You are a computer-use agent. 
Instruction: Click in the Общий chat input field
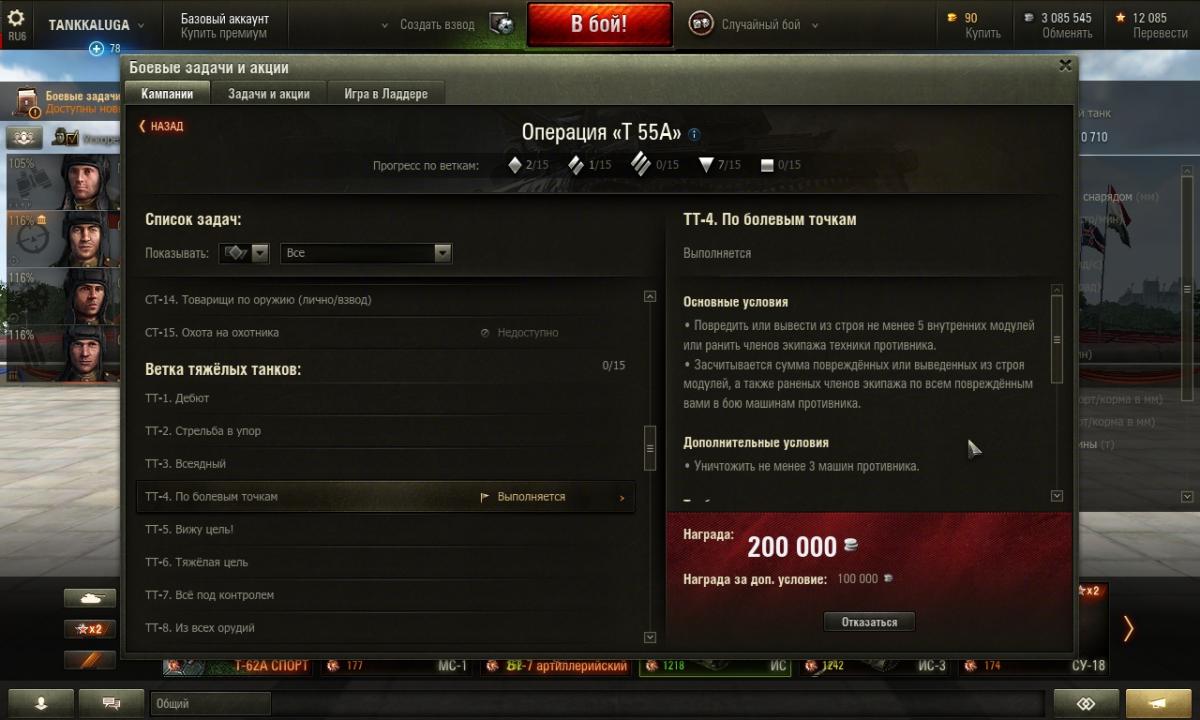pyautogui.click(x=211, y=703)
